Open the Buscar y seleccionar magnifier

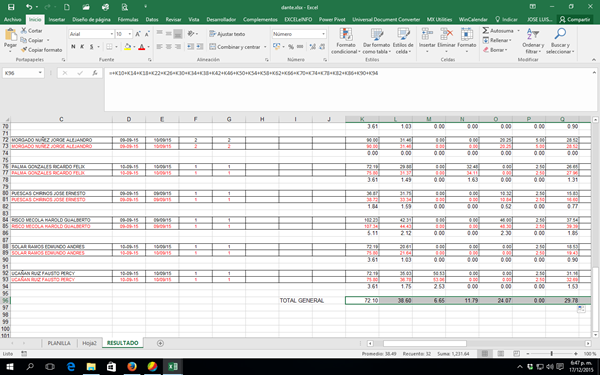click(560, 34)
